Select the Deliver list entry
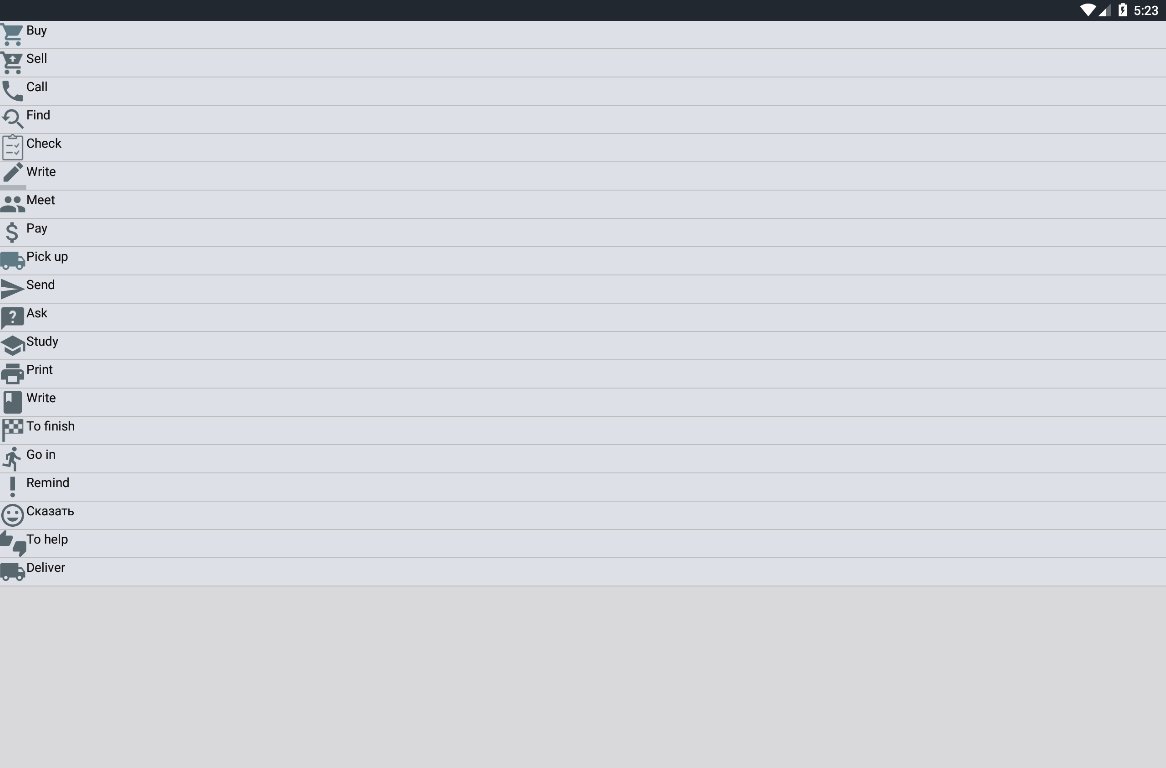Viewport: 1166px width, 768px height. point(583,572)
